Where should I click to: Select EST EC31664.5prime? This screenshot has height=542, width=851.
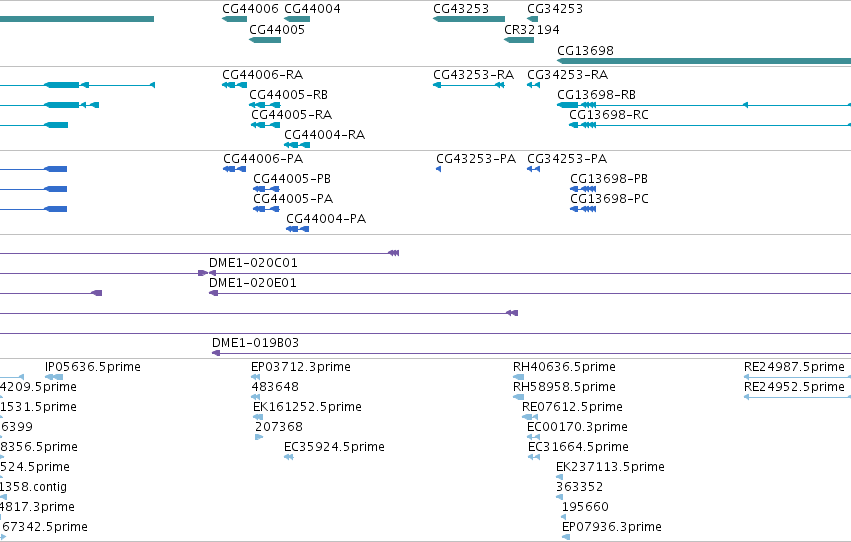(579, 447)
